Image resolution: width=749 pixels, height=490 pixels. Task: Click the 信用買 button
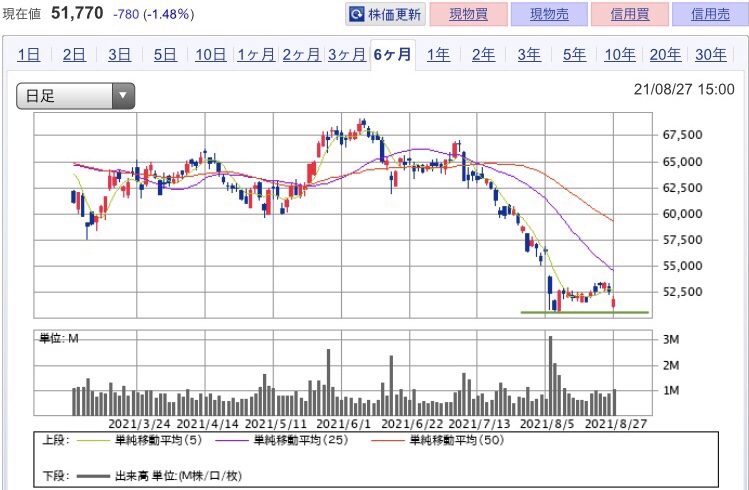tap(630, 14)
